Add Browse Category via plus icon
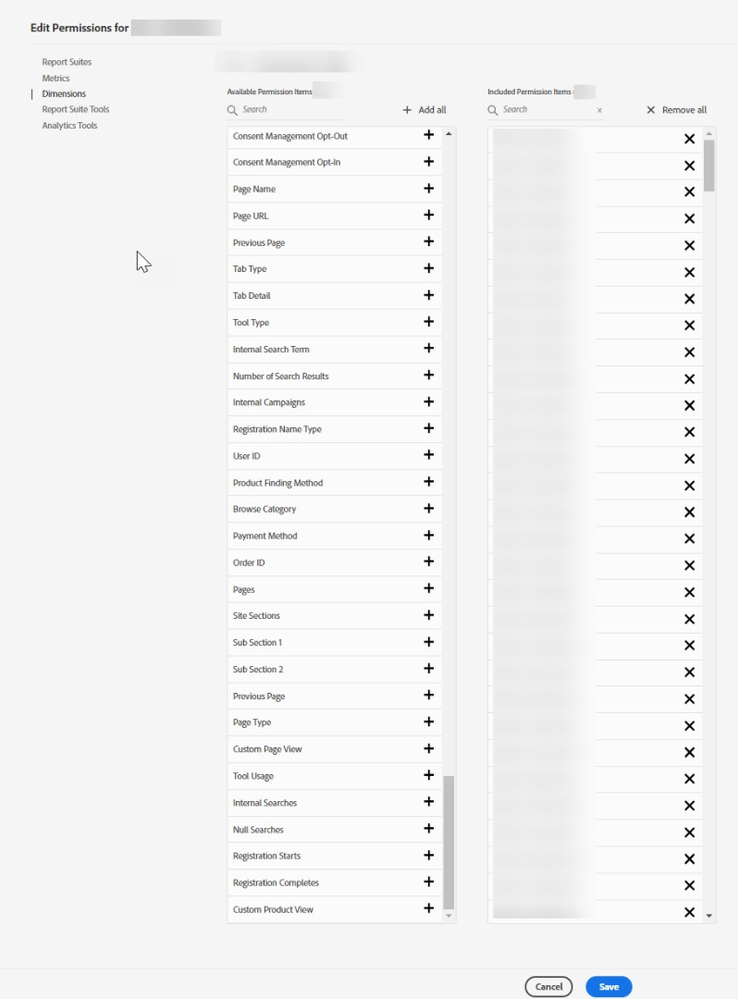This screenshot has width=738, height=999. pyautogui.click(x=429, y=508)
